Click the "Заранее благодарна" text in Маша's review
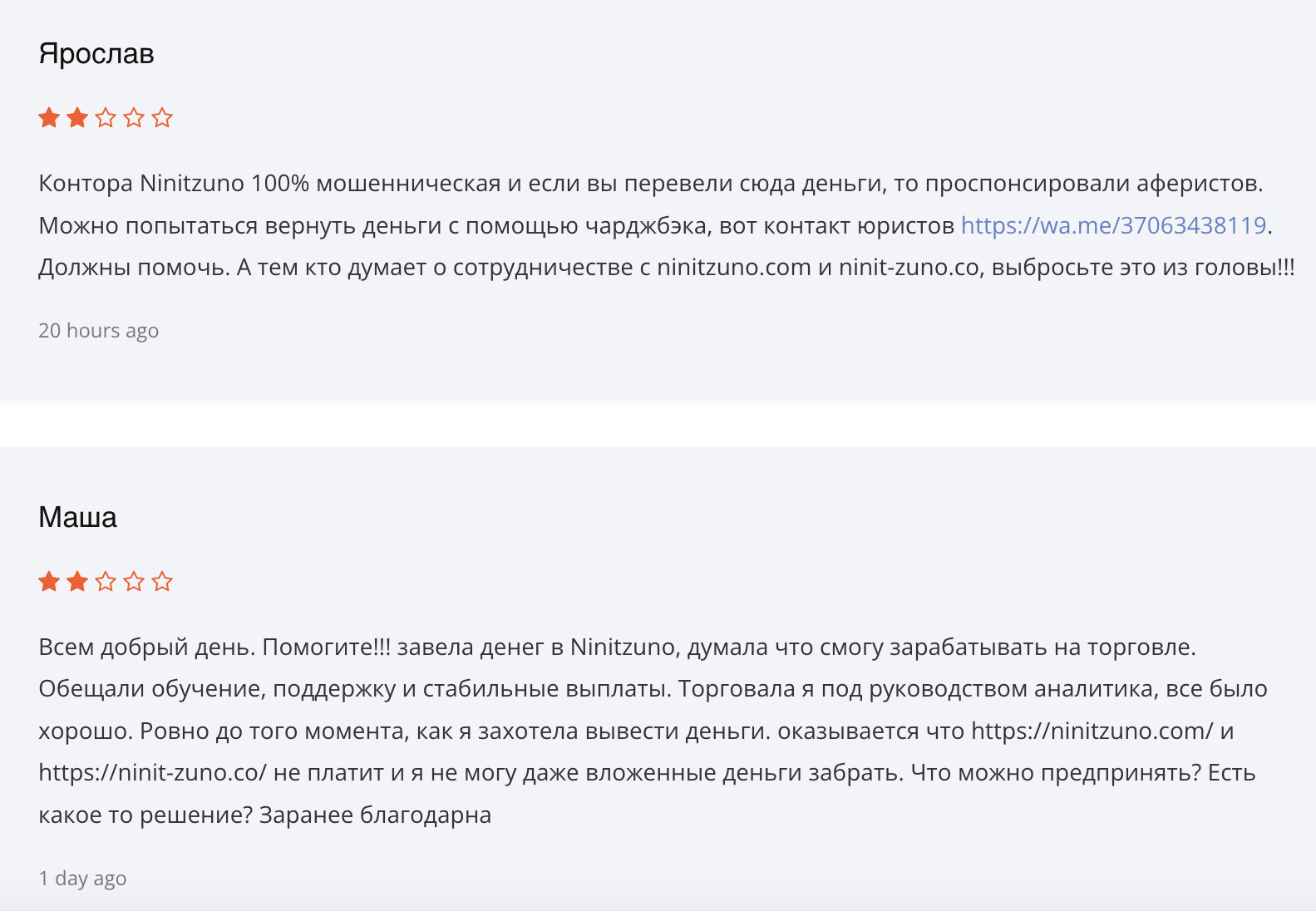1316x911 pixels. click(375, 815)
